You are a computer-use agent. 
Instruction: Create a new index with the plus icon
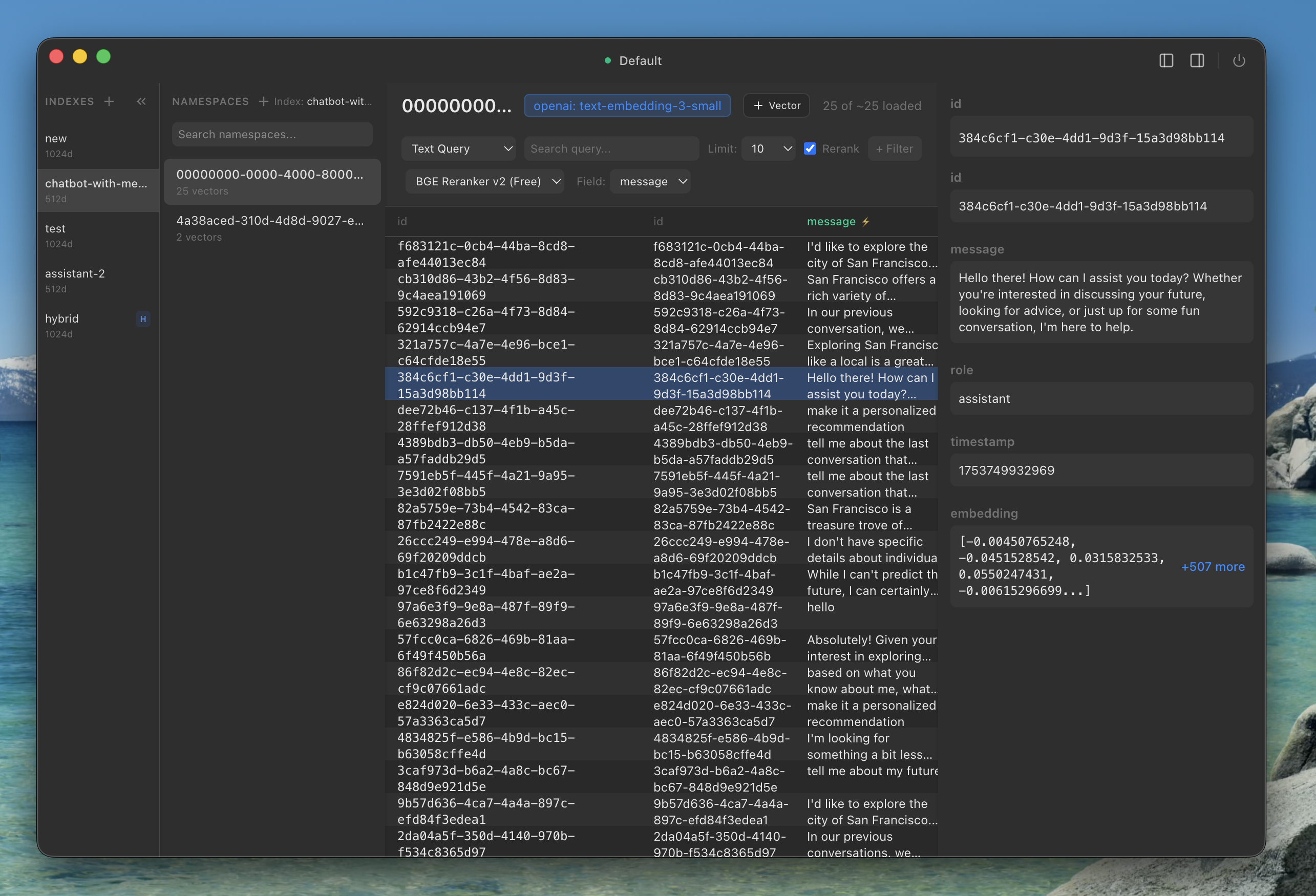(109, 101)
